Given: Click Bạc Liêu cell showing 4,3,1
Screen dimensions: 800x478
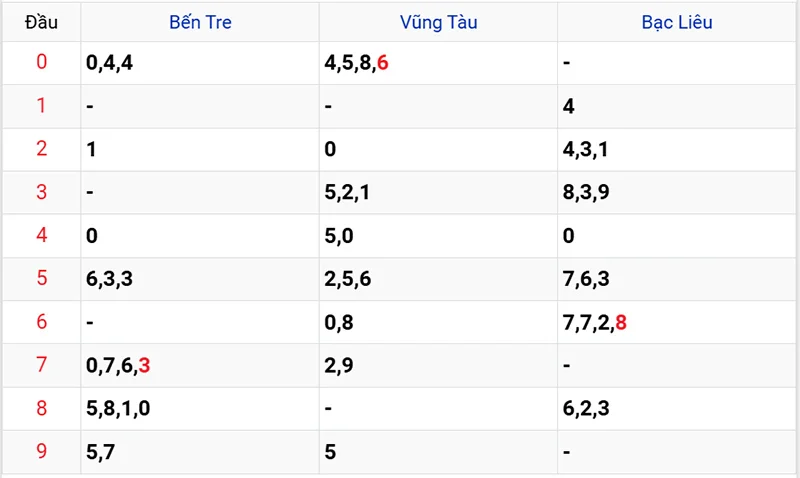Looking at the screenshot, I should tap(586, 150).
